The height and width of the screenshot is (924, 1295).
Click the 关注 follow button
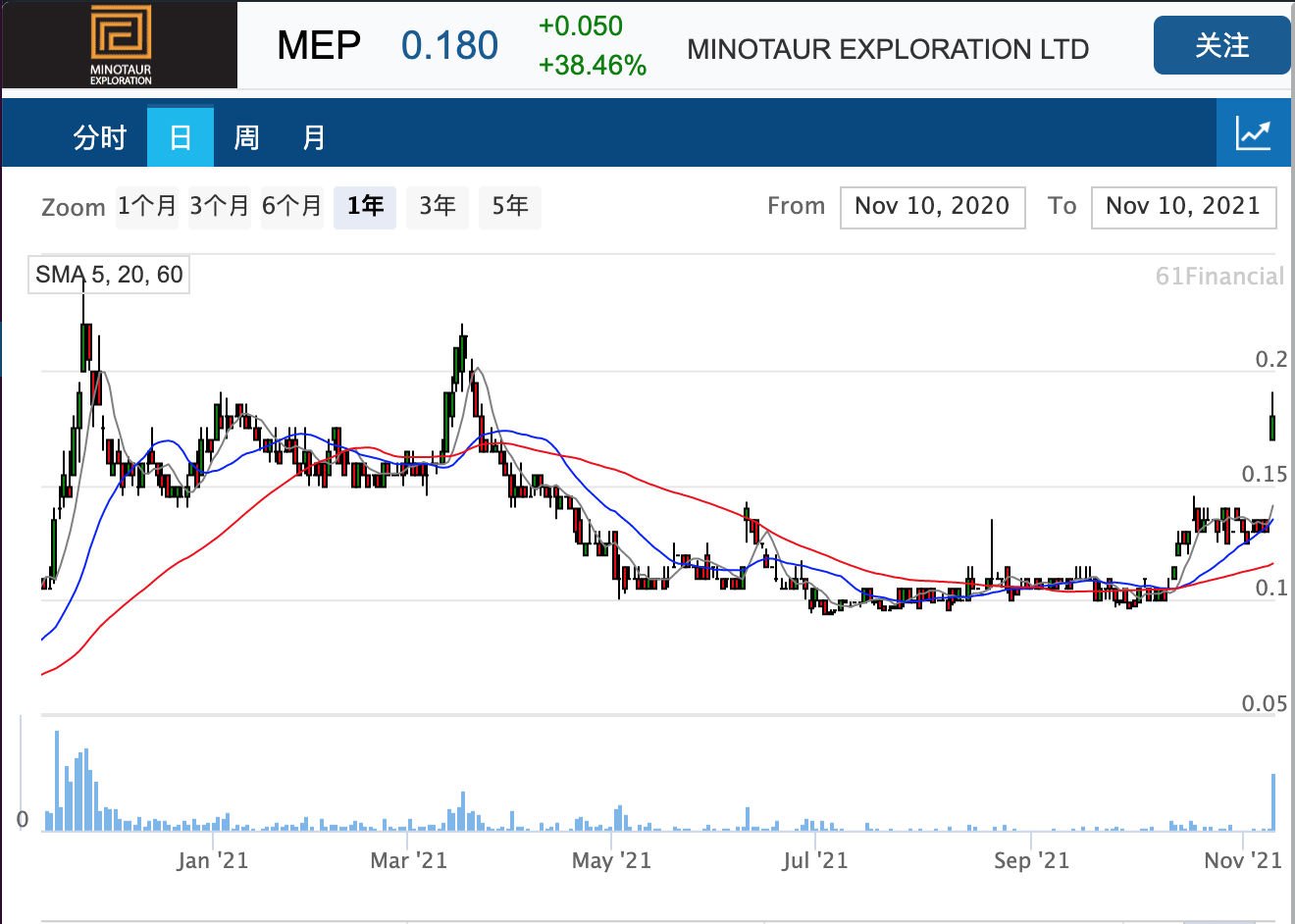coord(1221,45)
